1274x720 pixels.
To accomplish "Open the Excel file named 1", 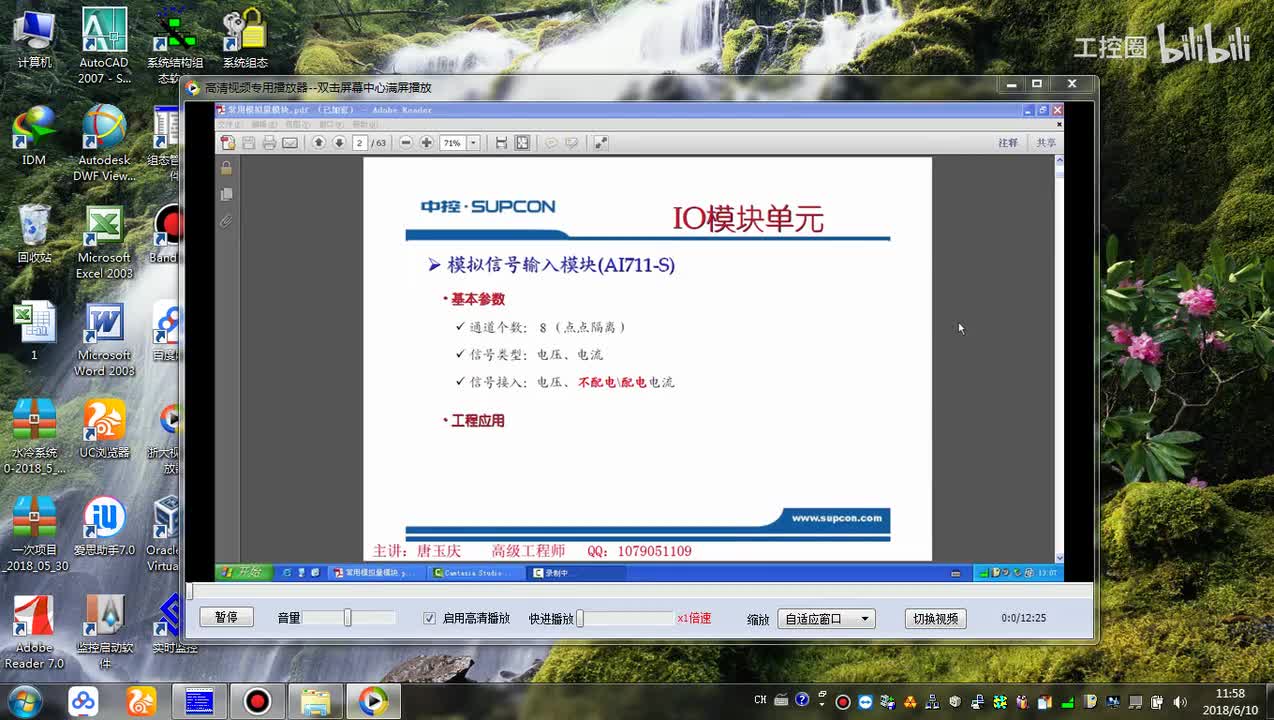I will [x=34, y=331].
